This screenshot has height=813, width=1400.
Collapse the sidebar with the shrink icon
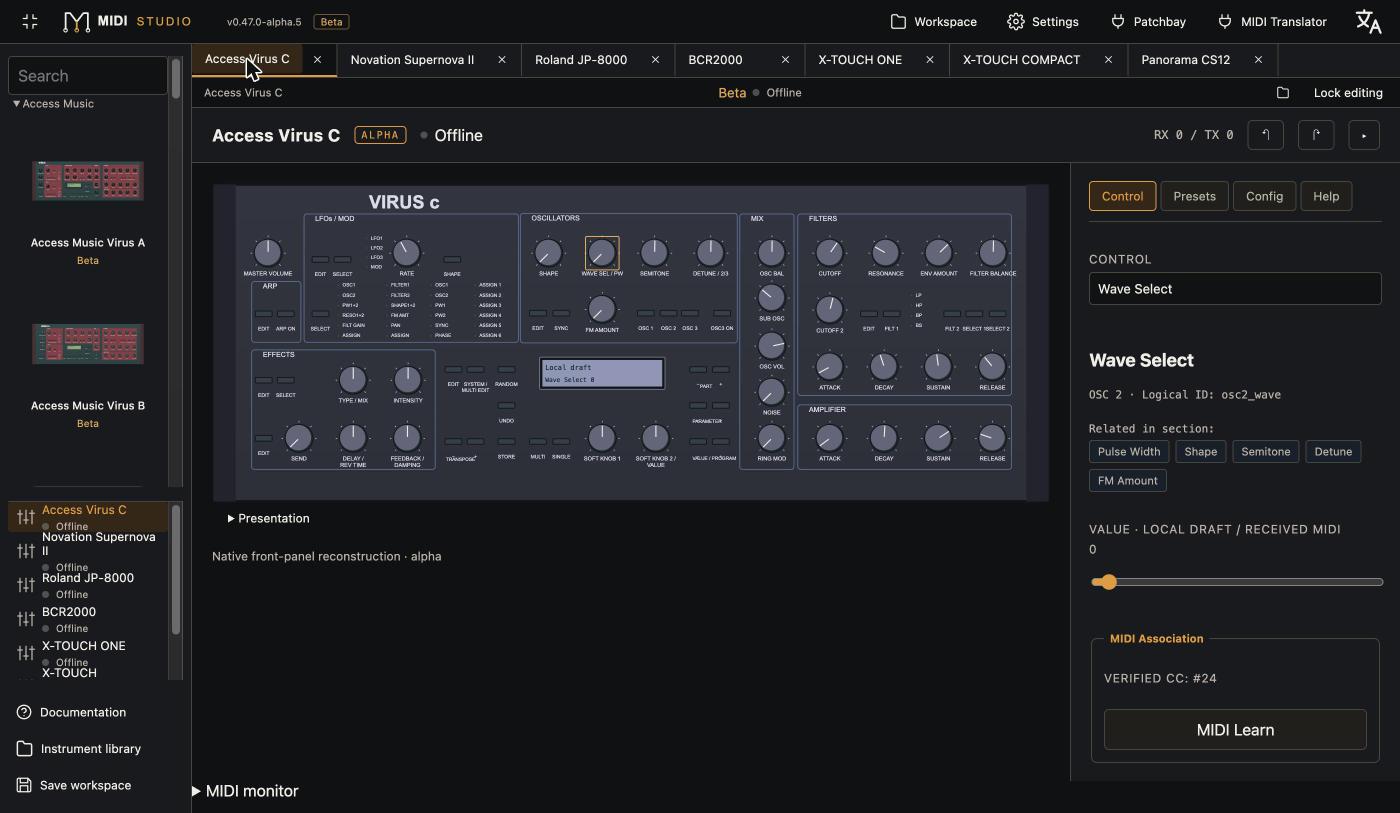tap(30, 21)
